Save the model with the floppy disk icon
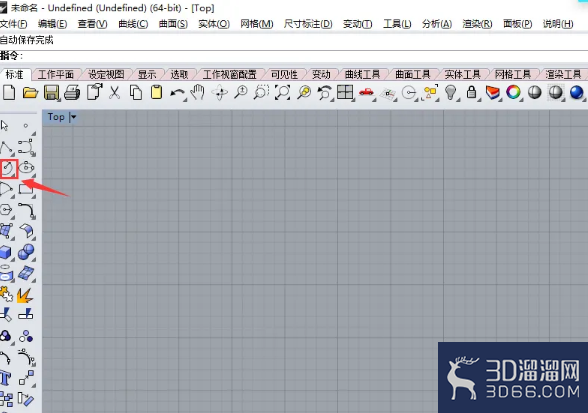This screenshot has height=413, width=588. tap(51, 92)
